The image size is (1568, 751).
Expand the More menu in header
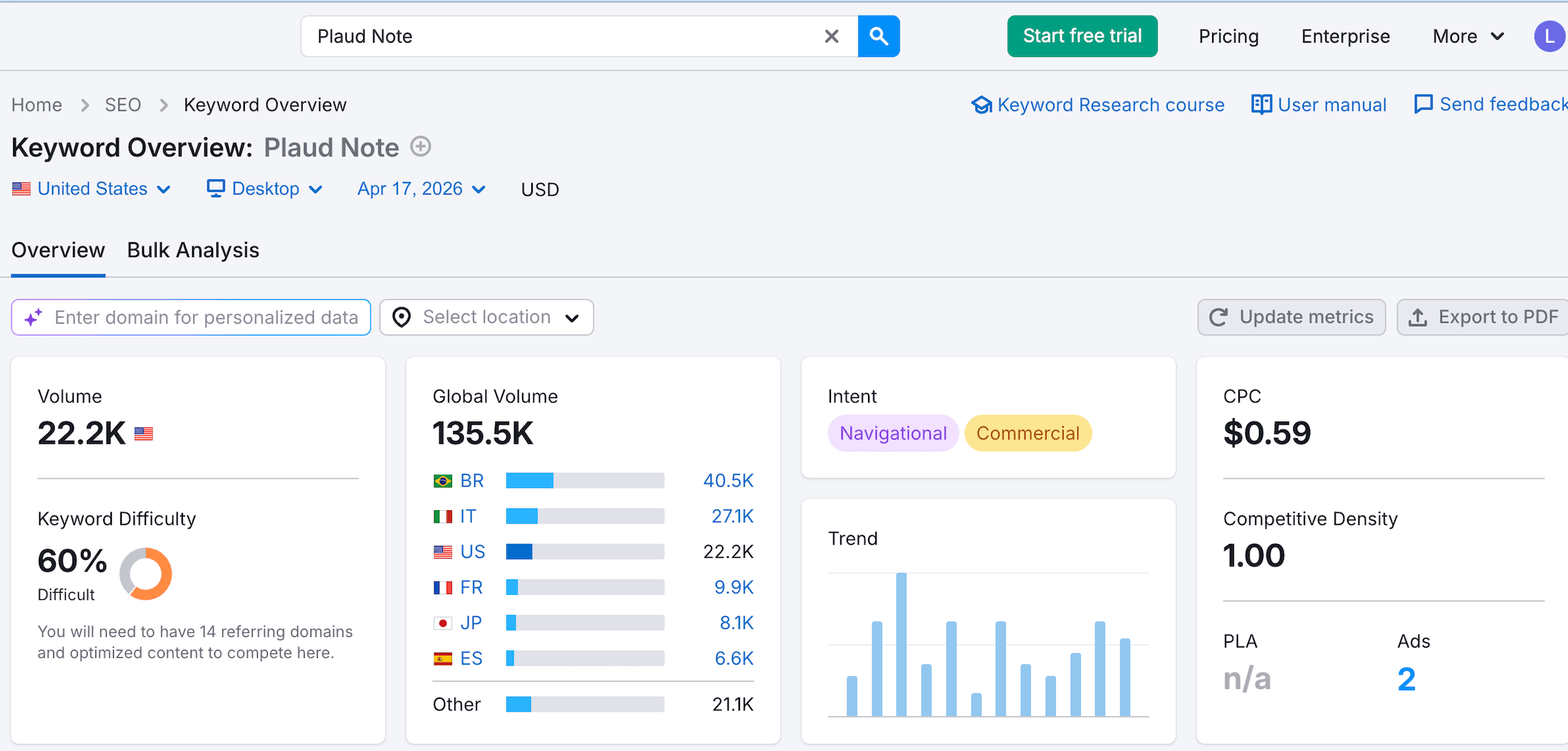1468,36
